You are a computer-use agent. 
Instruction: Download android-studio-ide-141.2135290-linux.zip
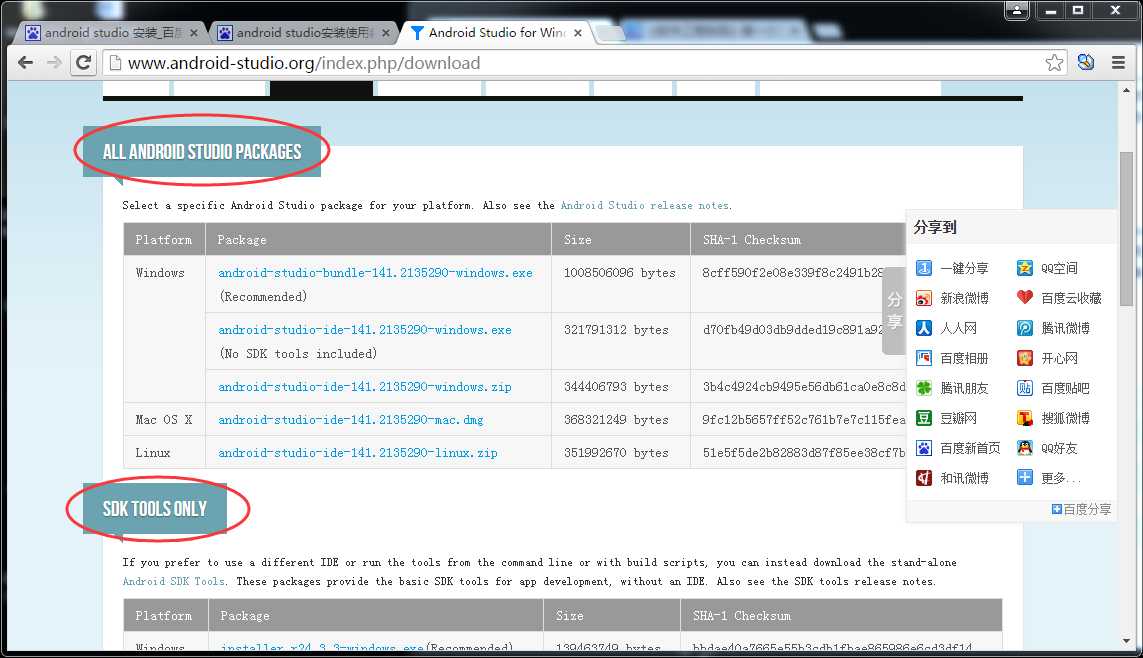click(357, 453)
